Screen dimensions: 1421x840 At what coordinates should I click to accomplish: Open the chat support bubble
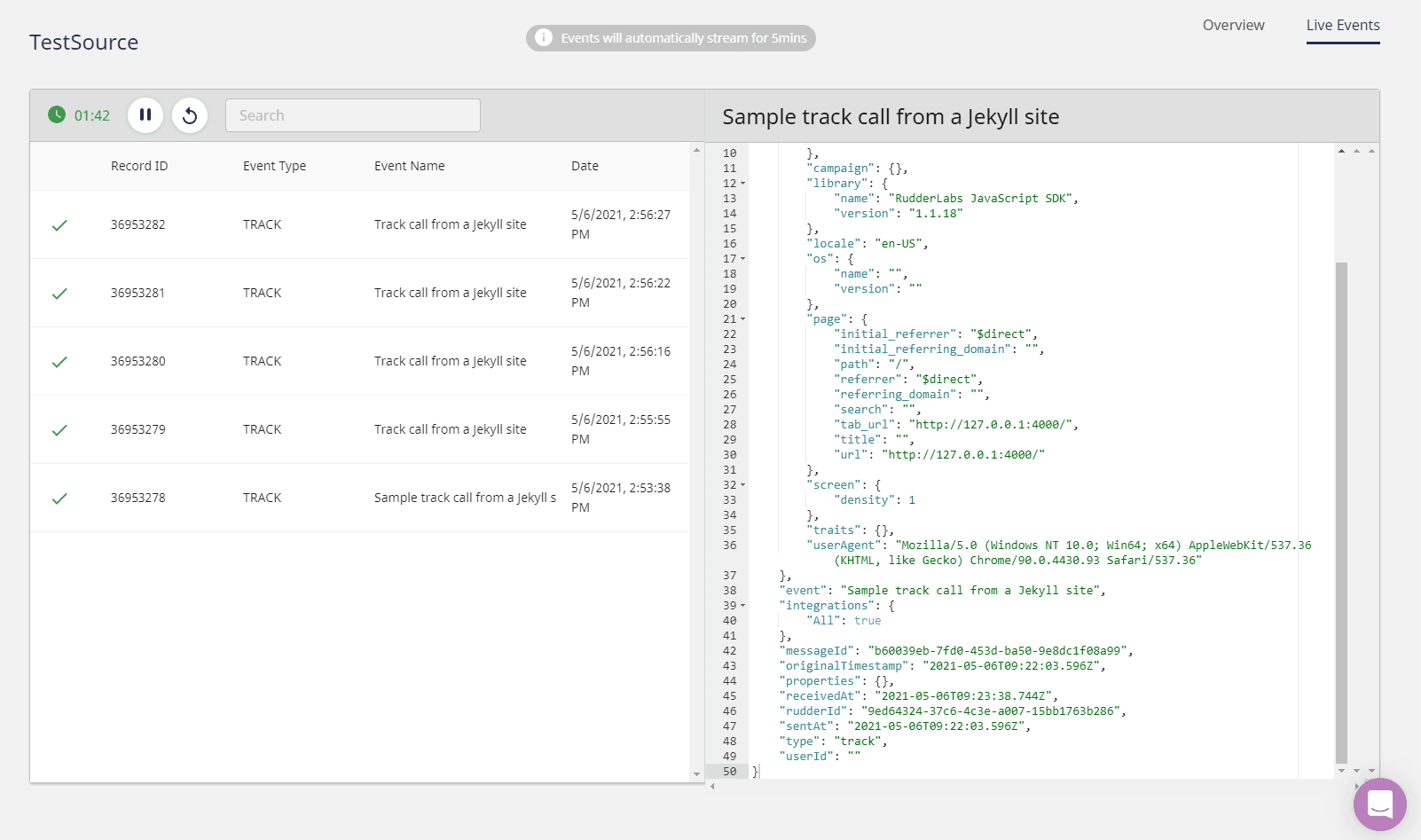[x=1379, y=804]
